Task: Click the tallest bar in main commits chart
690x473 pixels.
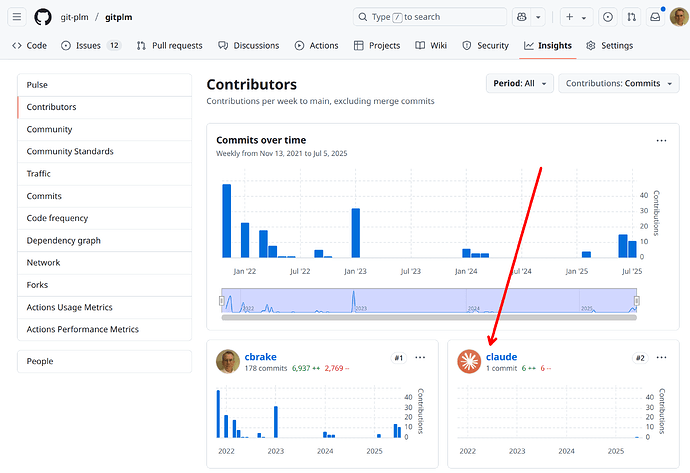Action: 227,221
